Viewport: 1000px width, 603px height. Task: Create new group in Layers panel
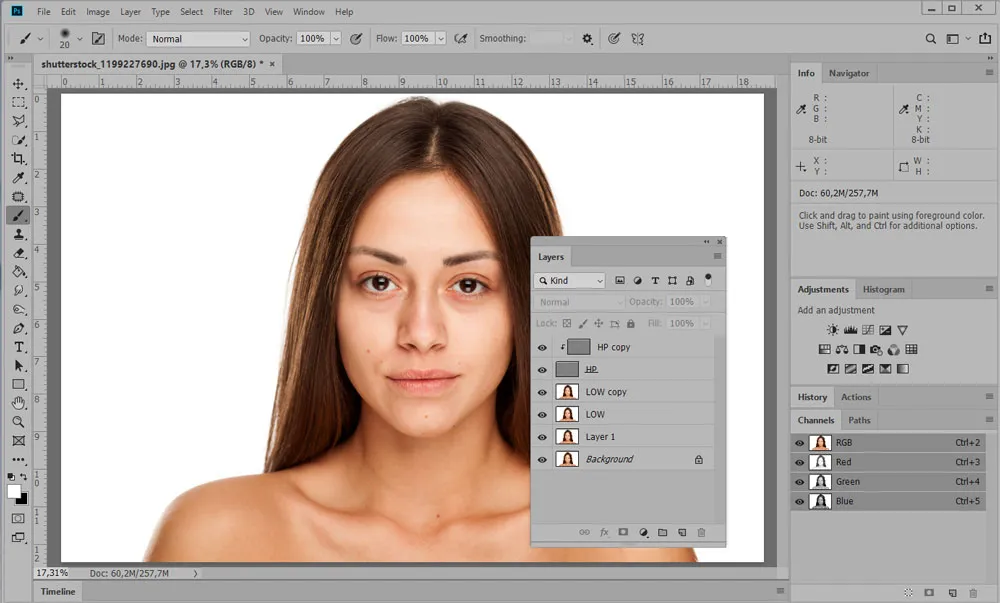[663, 532]
